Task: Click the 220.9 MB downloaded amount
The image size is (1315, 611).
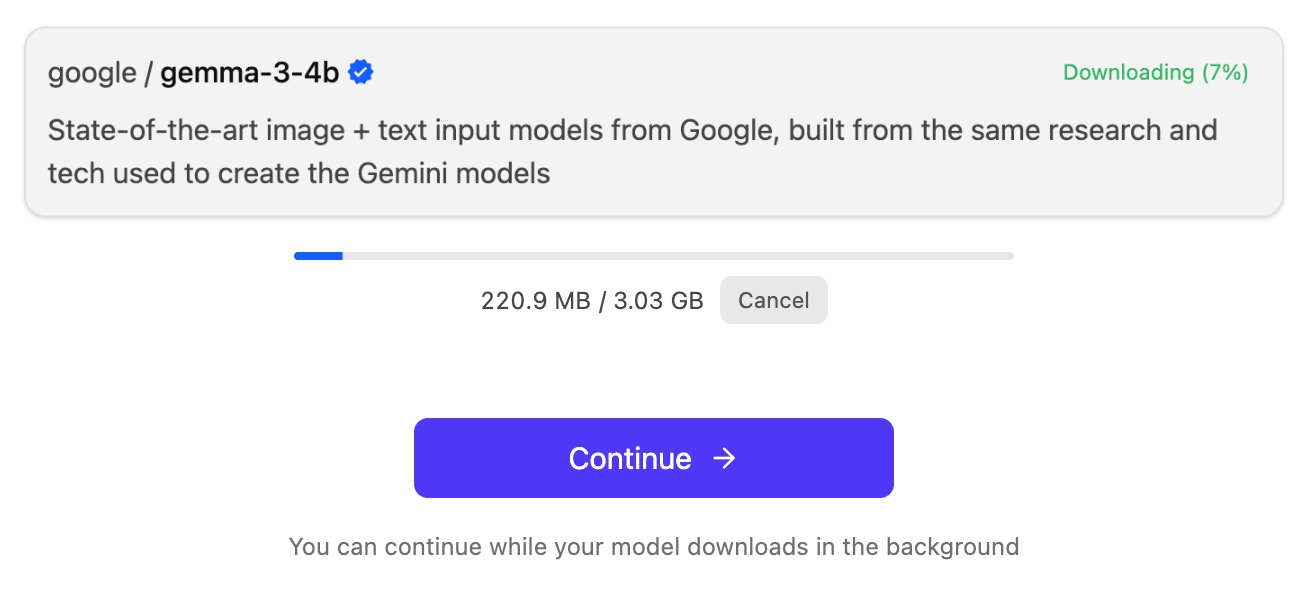Action: pyautogui.click(x=535, y=300)
